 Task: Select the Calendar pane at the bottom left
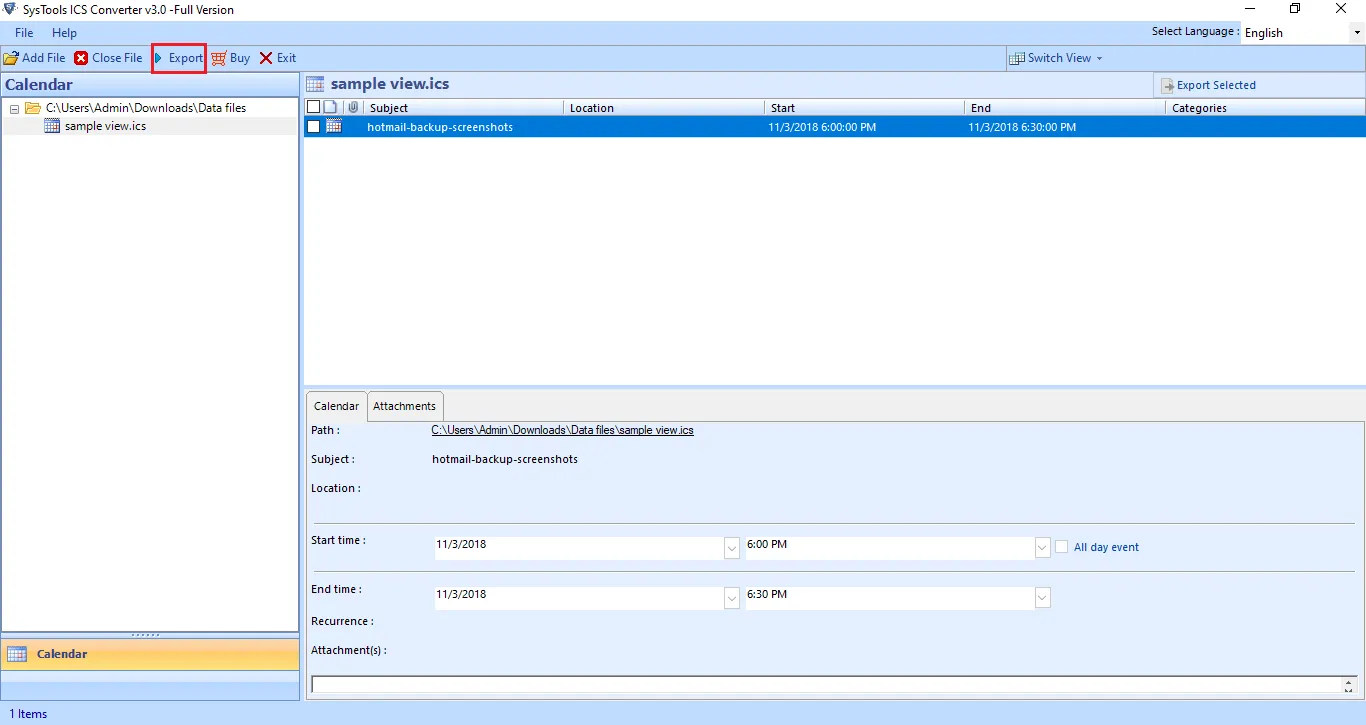pyautogui.click(x=150, y=654)
